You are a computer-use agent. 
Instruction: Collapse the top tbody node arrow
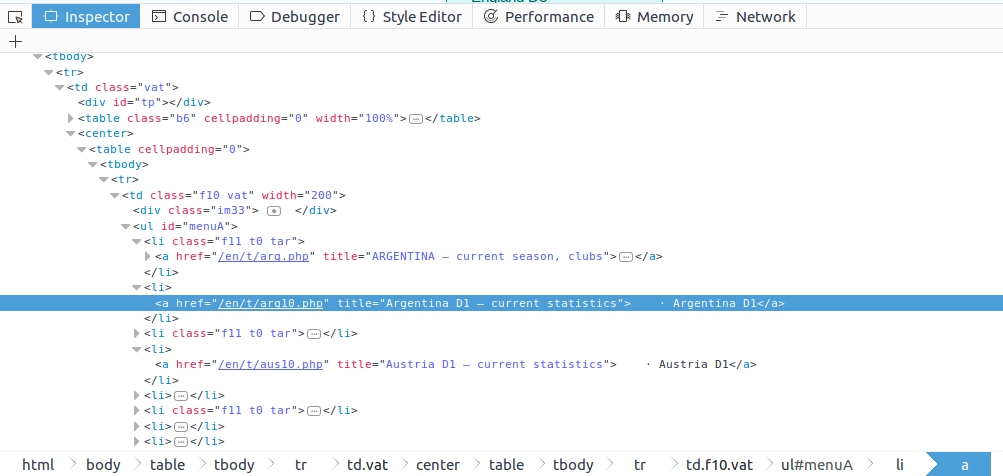38,57
